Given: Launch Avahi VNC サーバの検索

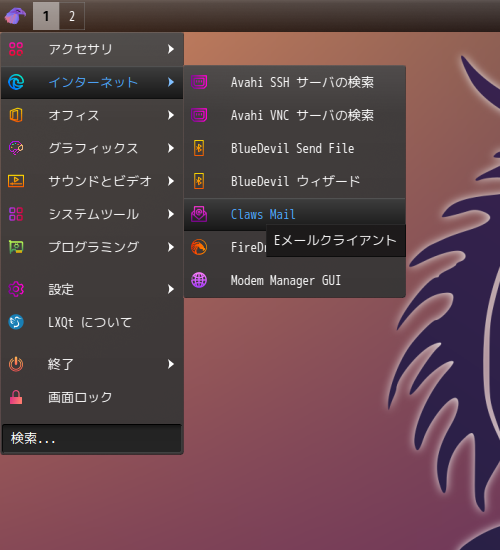Looking at the screenshot, I should click(x=295, y=115).
